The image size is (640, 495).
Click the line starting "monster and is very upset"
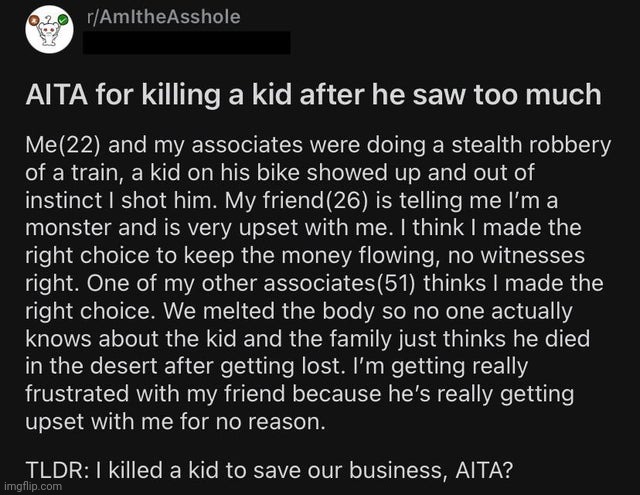point(303,228)
